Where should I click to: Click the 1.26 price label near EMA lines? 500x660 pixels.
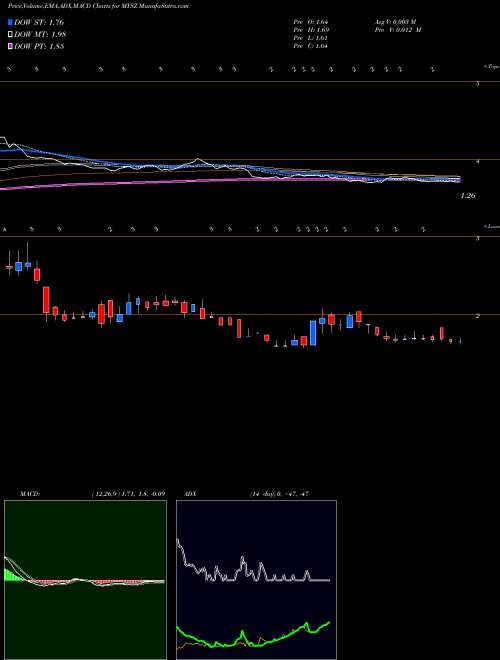pos(468,196)
